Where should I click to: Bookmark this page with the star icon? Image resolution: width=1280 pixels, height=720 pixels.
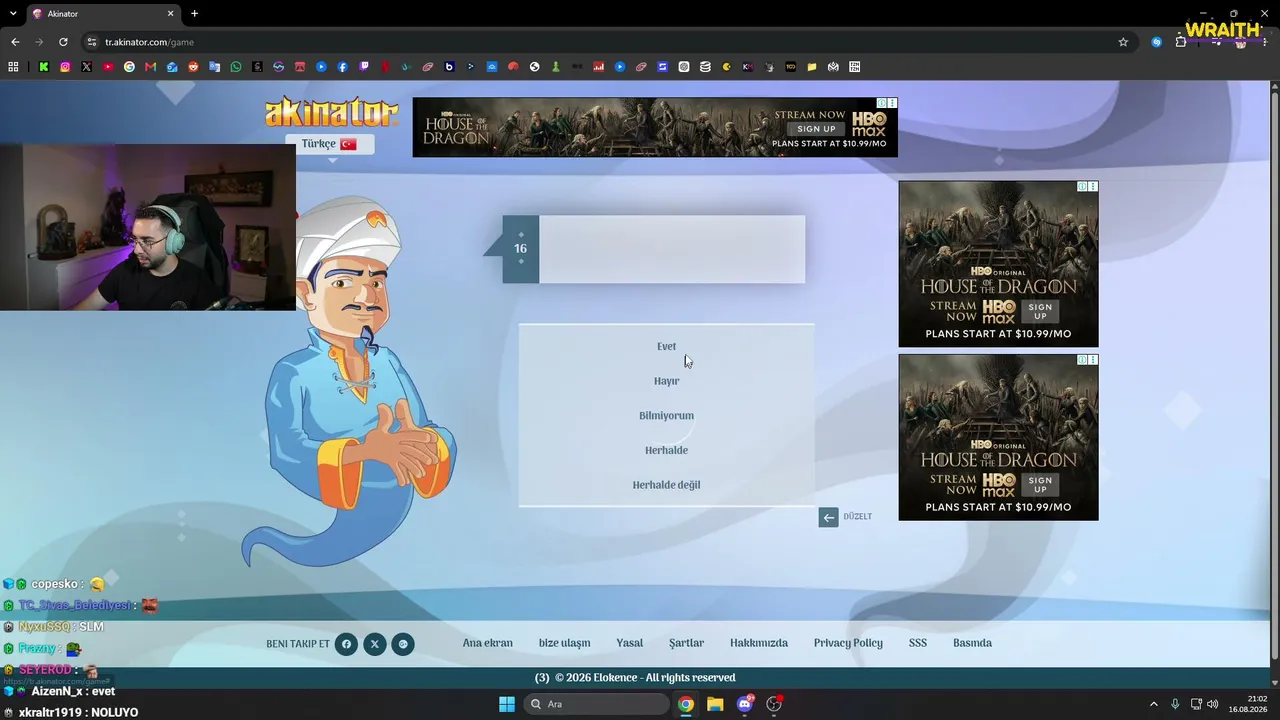(1123, 42)
